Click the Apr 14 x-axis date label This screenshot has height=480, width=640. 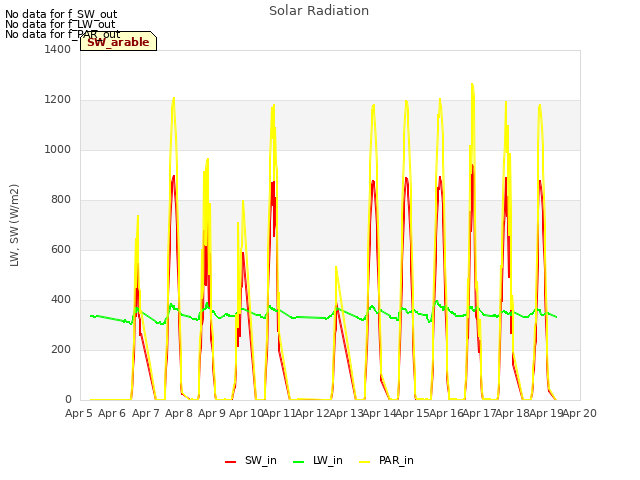[x=380, y=413]
